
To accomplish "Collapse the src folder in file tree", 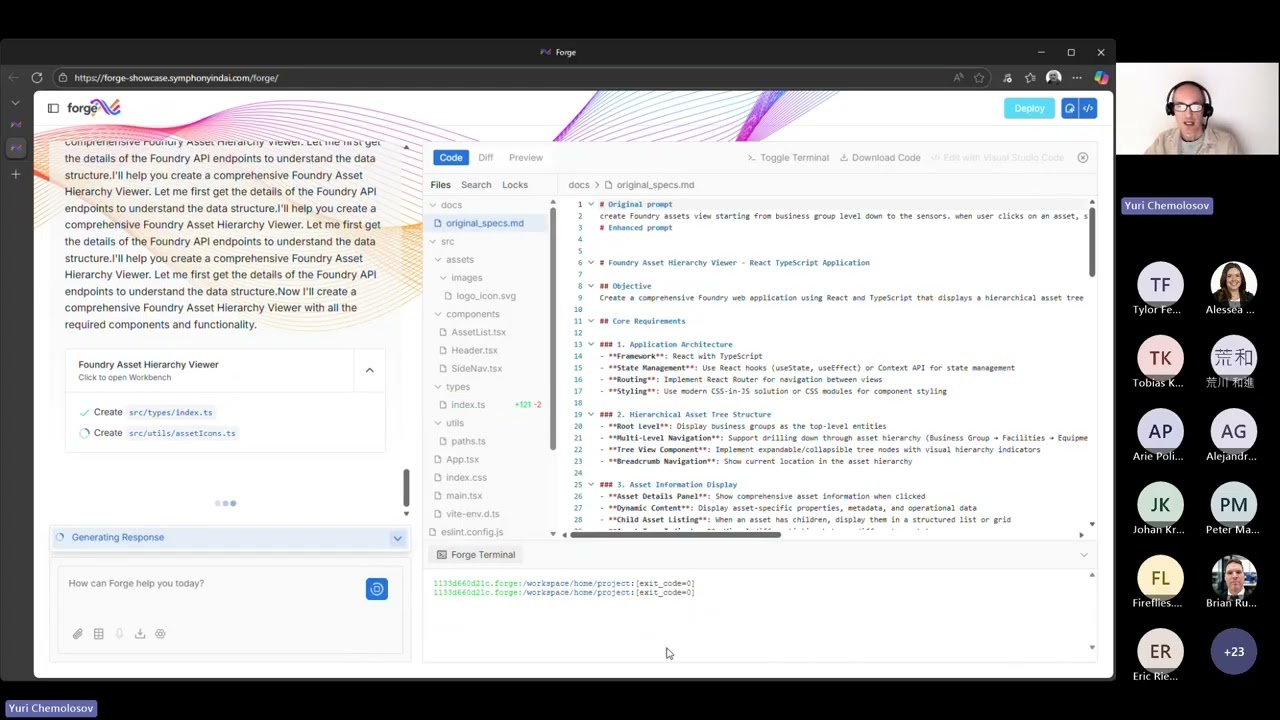I will tap(433, 241).
